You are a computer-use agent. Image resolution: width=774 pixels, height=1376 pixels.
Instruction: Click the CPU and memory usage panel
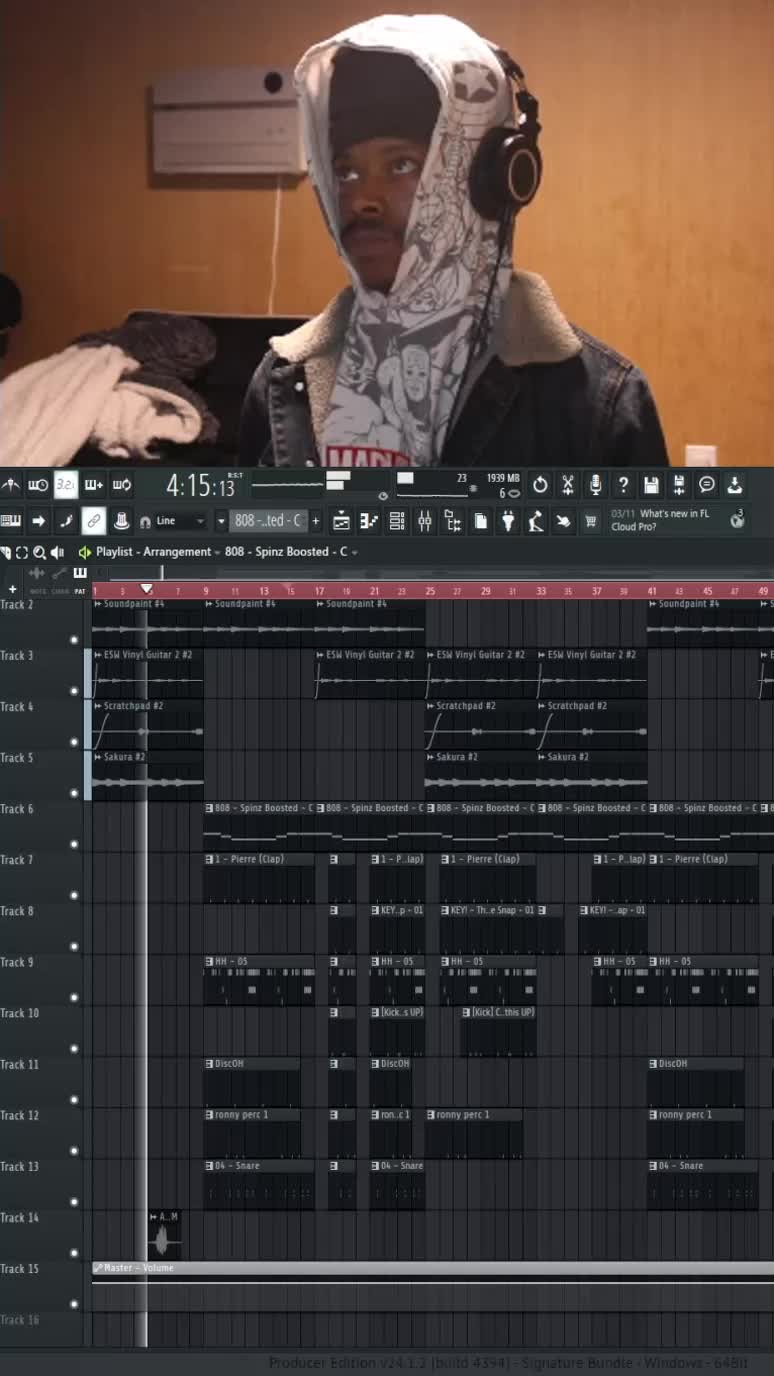[459, 486]
